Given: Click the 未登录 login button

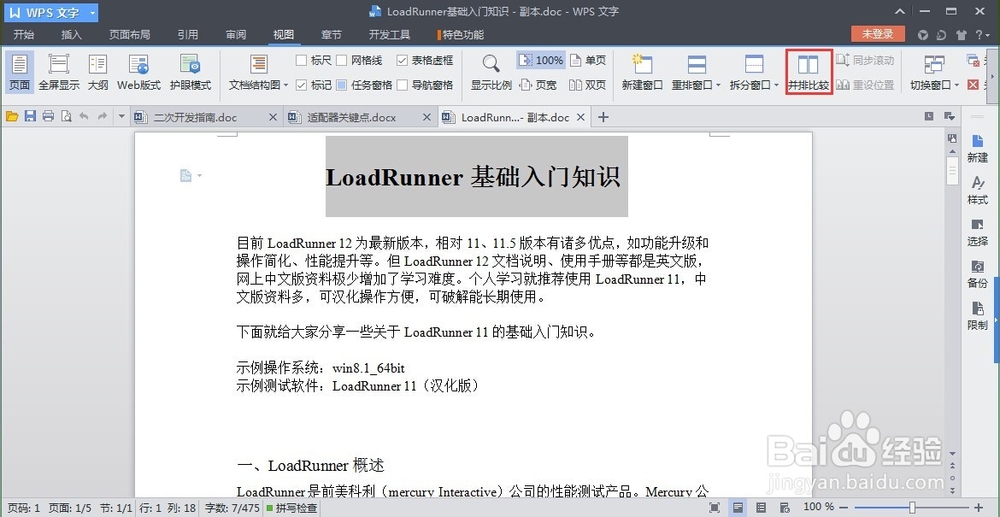Looking at the screenshot, I should coord(878,34).
